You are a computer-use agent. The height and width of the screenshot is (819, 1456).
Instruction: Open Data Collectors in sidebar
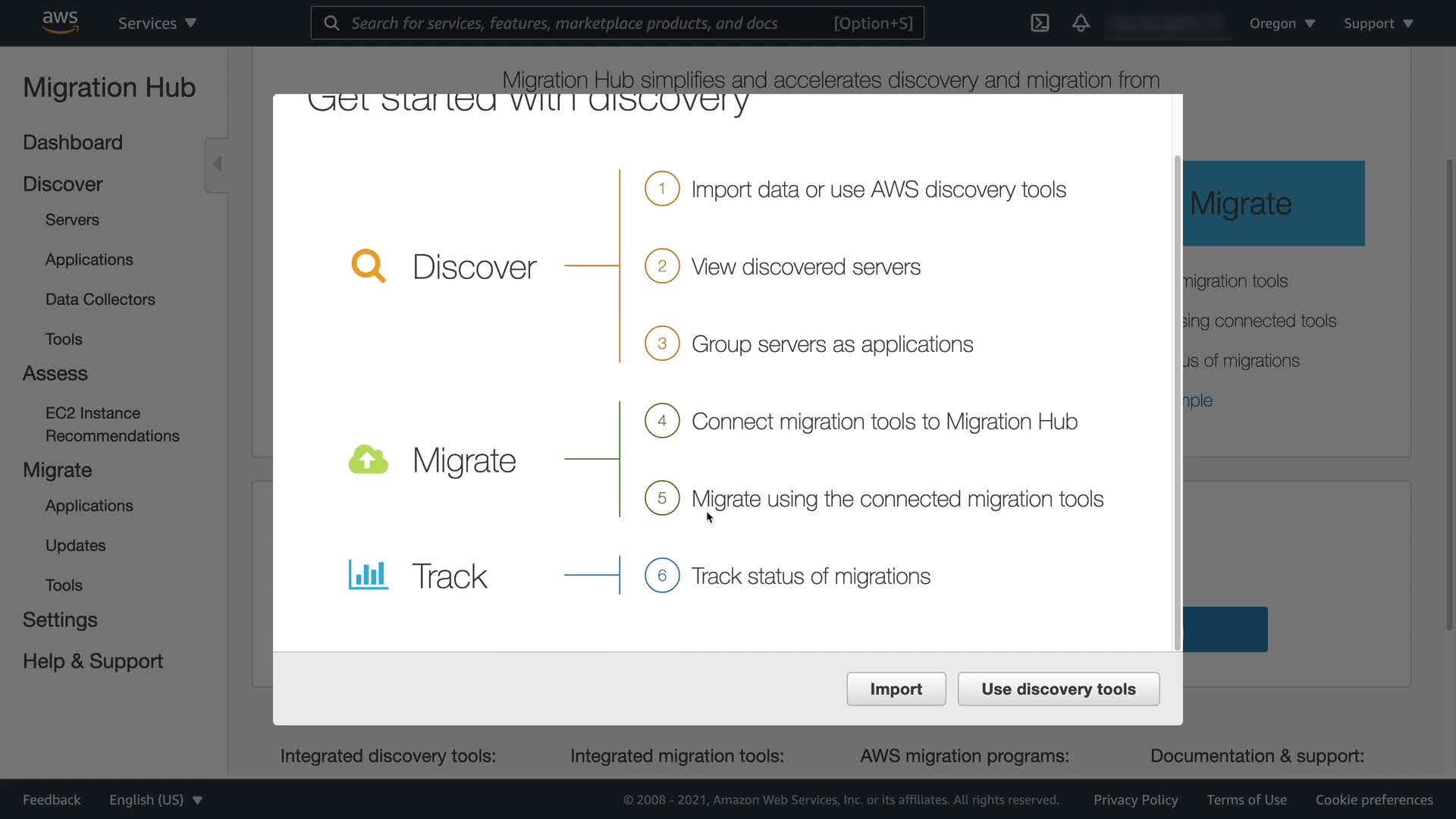(100, 300)
